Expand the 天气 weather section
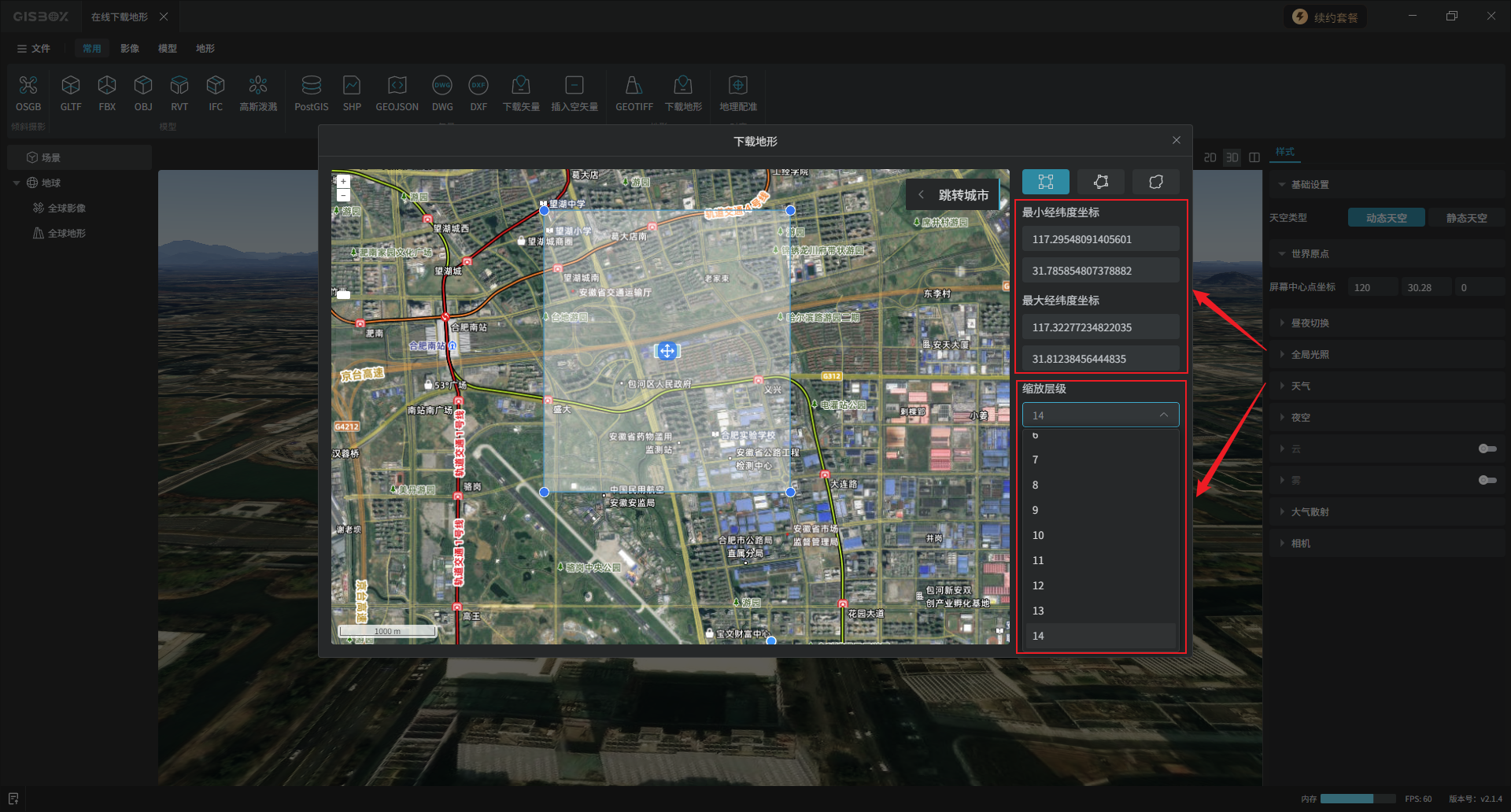1511x812 pixels. pos(1301,386)
